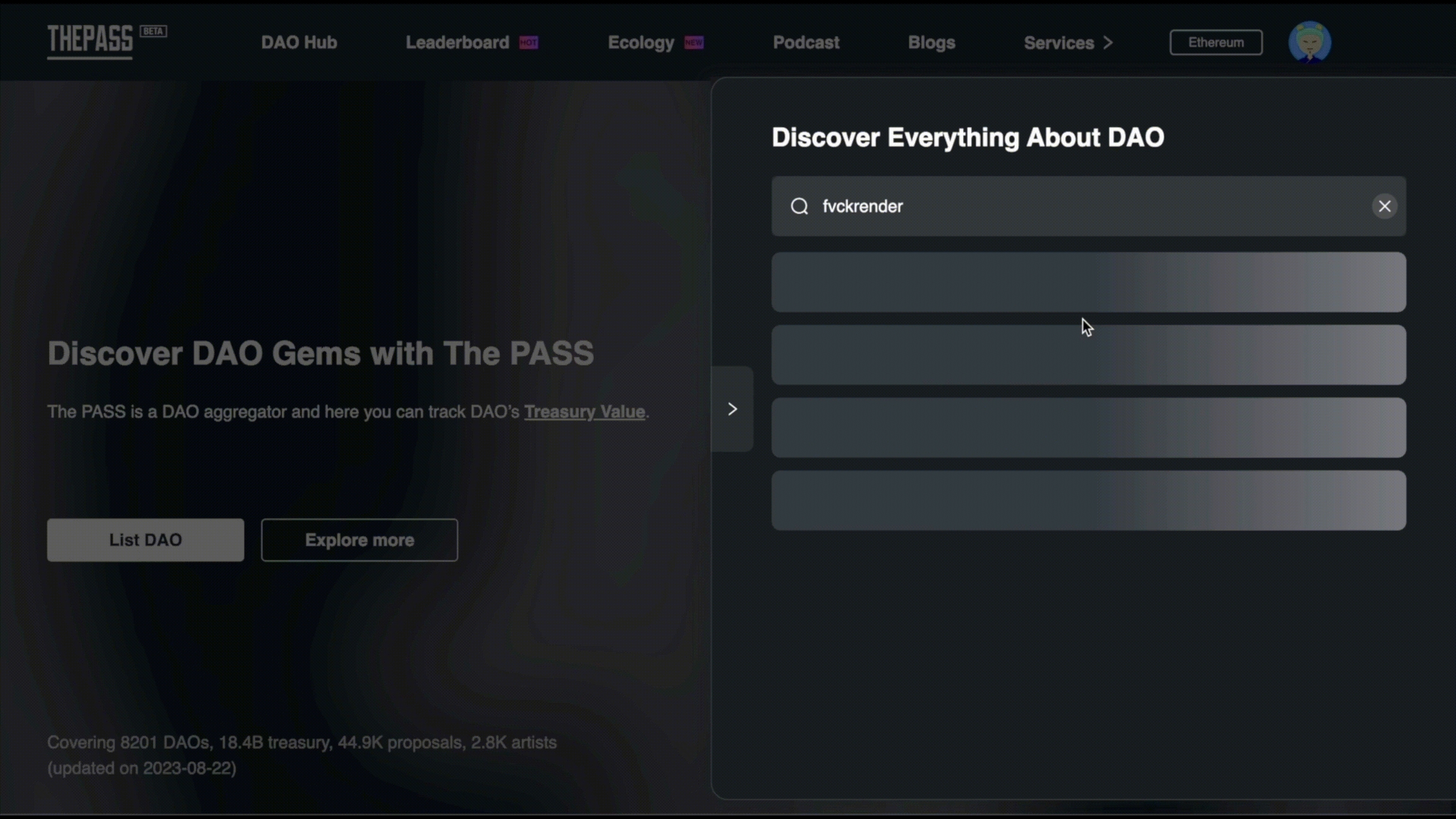
Task: Click the Explore more button
Action: (359, 540)
